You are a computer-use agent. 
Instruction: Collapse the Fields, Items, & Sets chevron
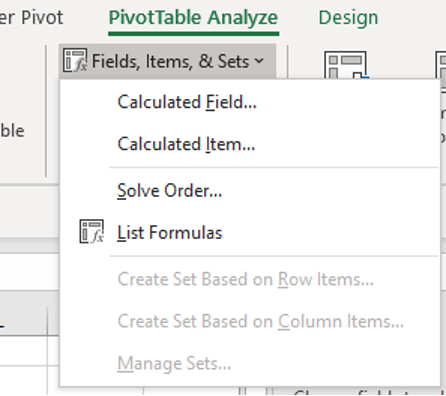259,61
